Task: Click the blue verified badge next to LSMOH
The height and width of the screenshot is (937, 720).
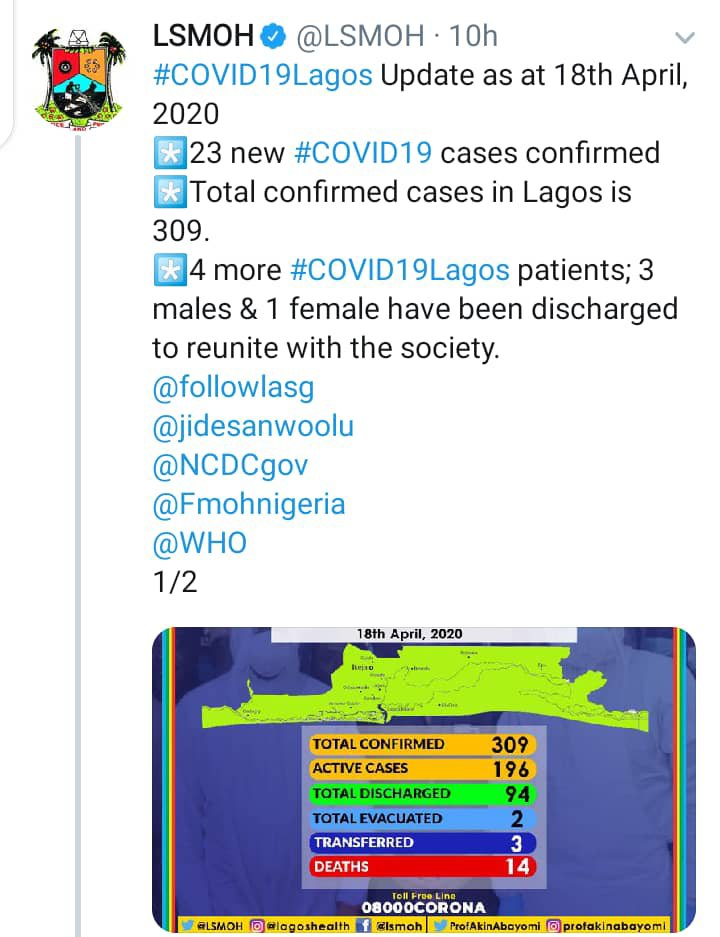Action: (272, 38)
